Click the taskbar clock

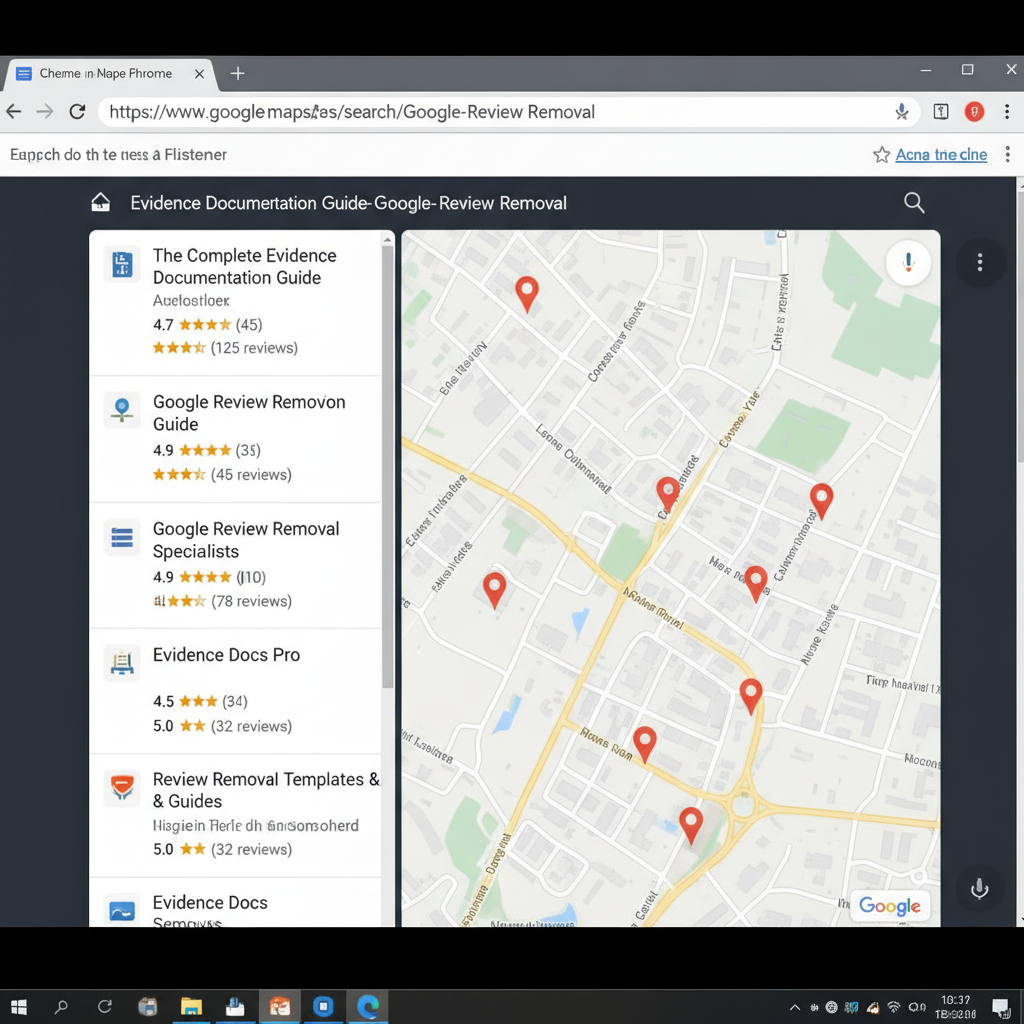(x=955, y=1007)
